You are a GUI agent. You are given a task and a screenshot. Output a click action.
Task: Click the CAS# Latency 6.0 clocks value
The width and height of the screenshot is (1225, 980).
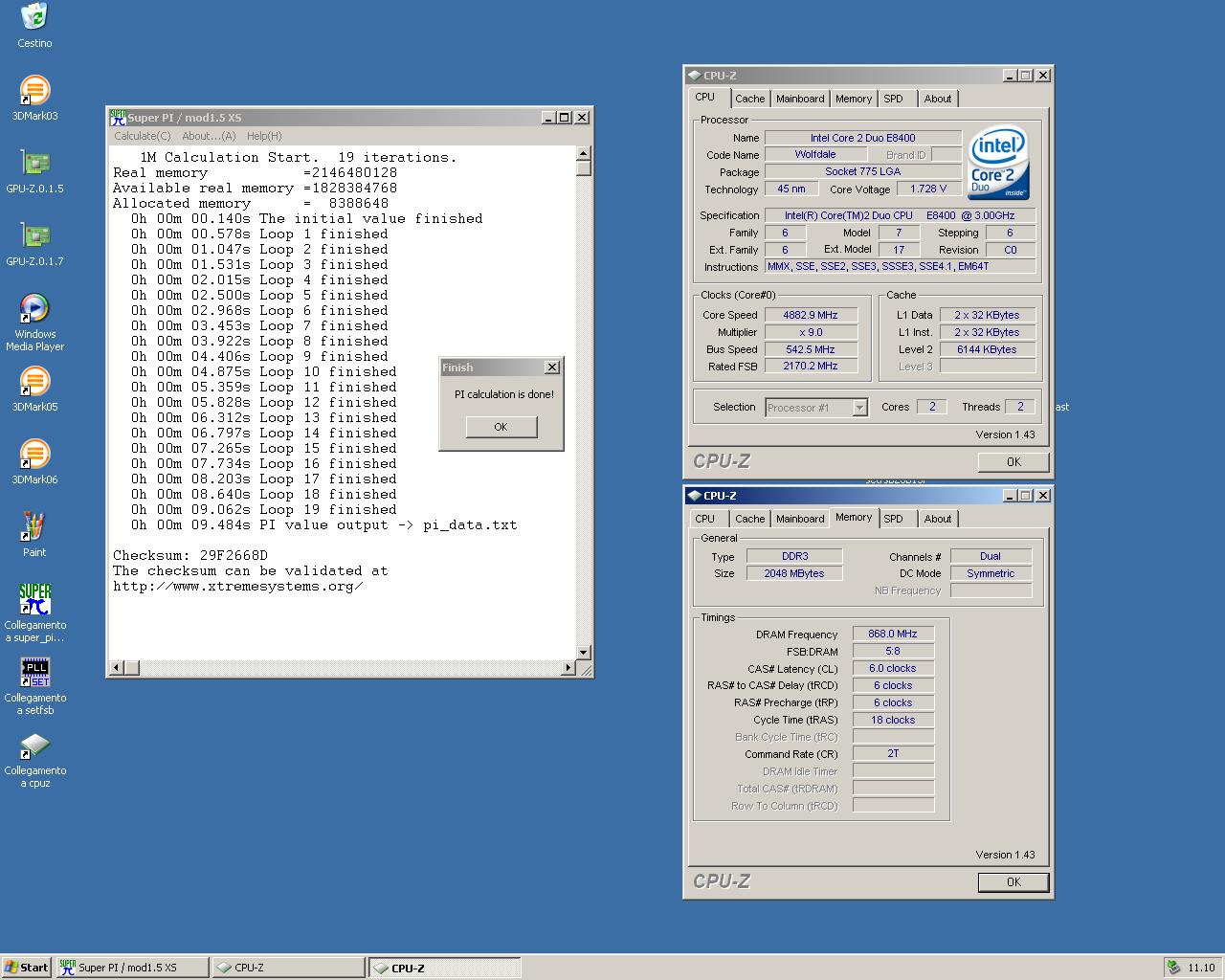tap(893, 669)
